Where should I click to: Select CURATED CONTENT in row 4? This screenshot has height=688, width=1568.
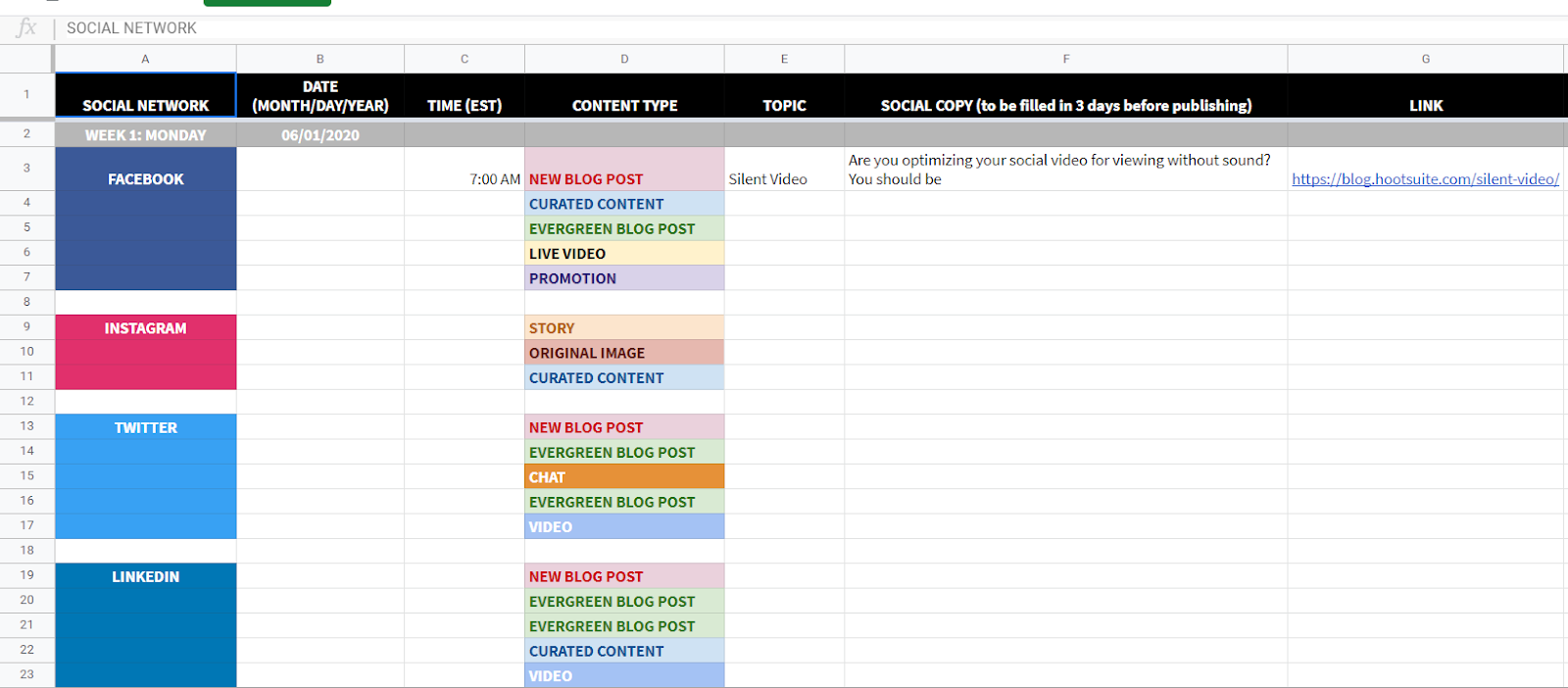click(624, 203)
